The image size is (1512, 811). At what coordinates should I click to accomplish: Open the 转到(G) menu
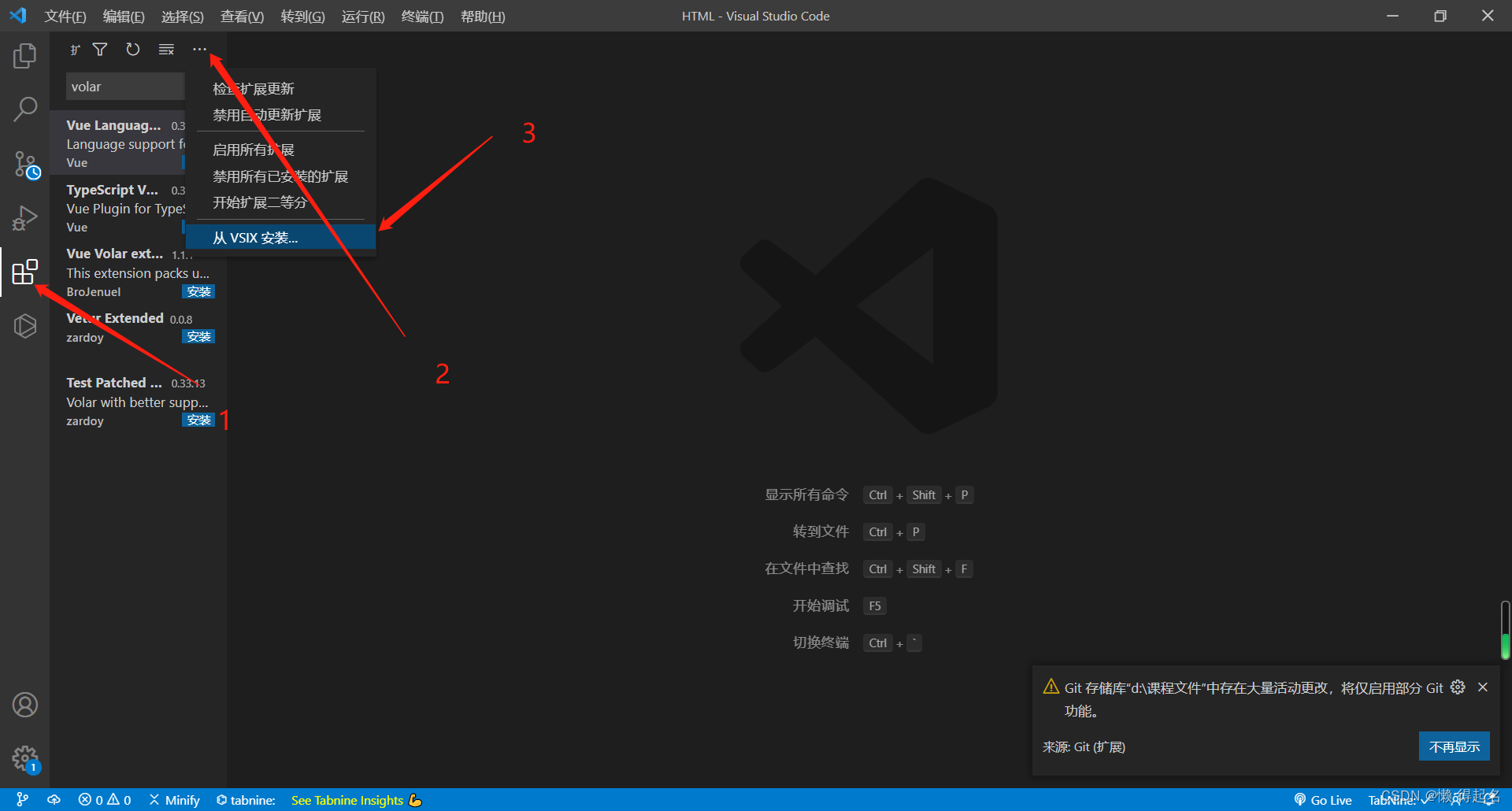click(302, 17)
